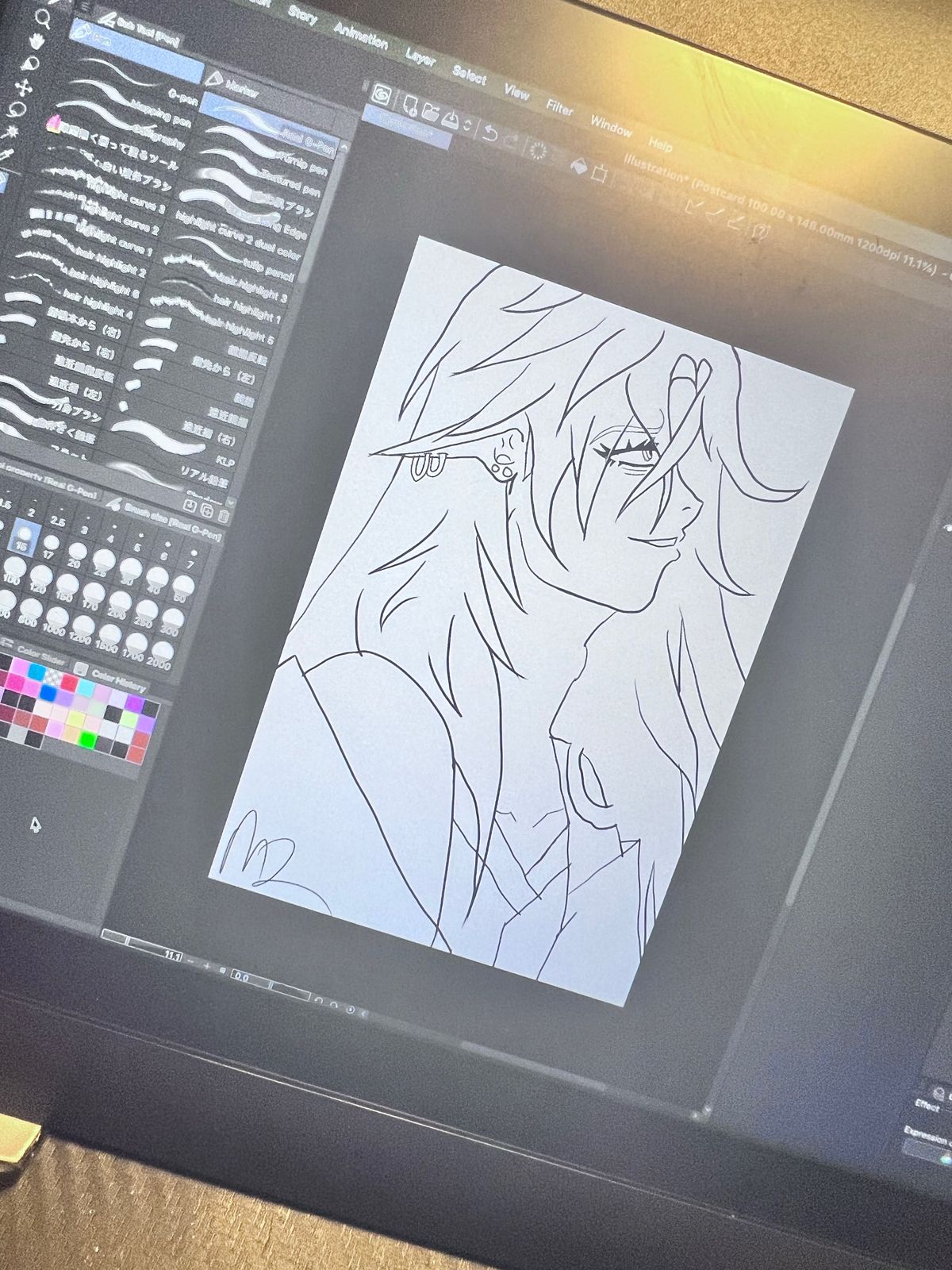Choose brush size 50 preset

tap(183, 588)
